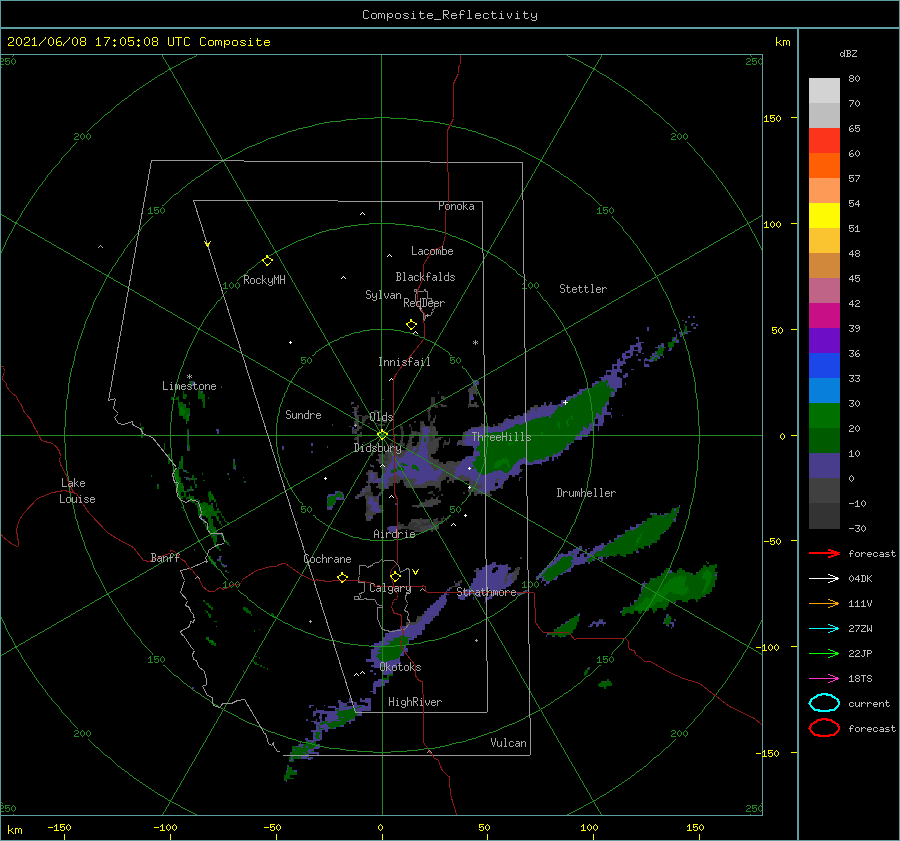Image resolution: width=900 pixels, height=841 pixels.
Task: Click the asterisk marker above Limestone
Action: 189,377
